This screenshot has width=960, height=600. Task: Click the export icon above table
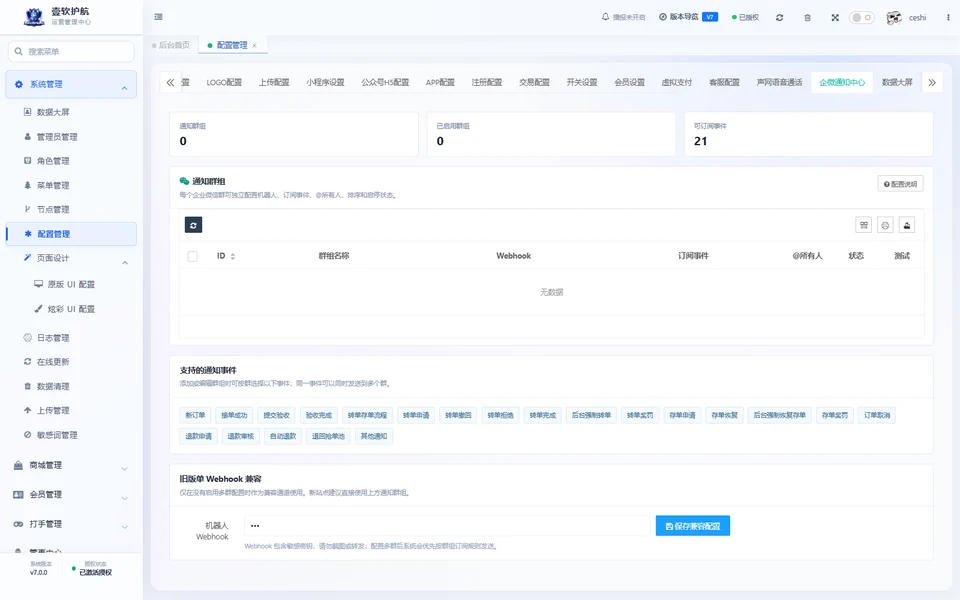point(907,225)
